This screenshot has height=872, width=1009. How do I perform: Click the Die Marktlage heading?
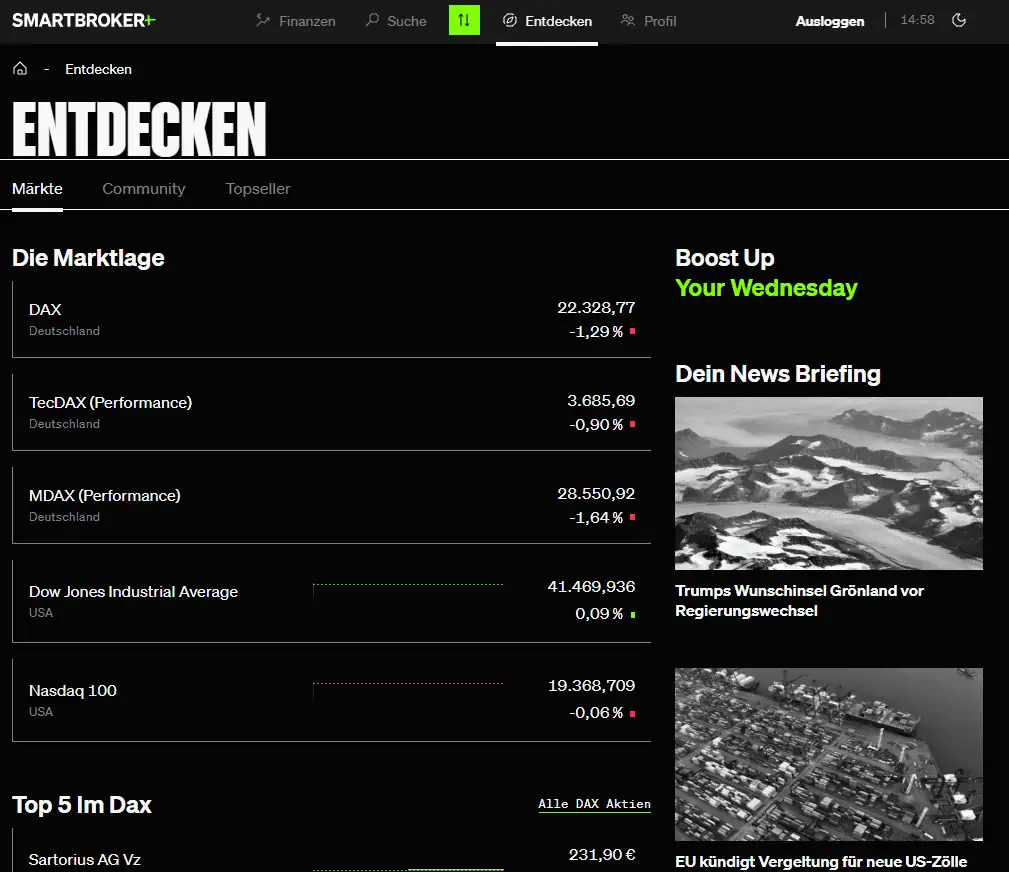pyautogui.click(x=88, y=258)
